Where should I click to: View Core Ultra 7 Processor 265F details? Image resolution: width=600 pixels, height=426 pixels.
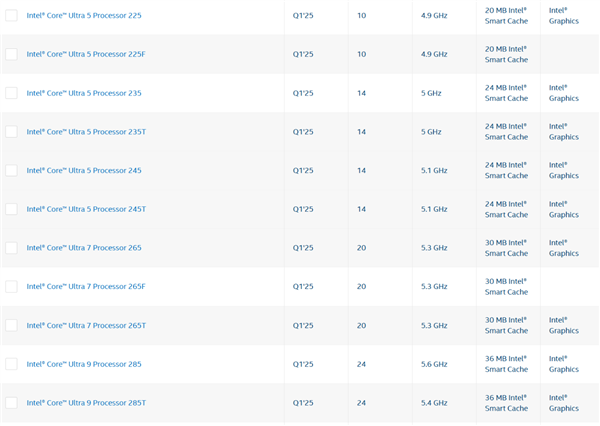(x=86, y=286)
